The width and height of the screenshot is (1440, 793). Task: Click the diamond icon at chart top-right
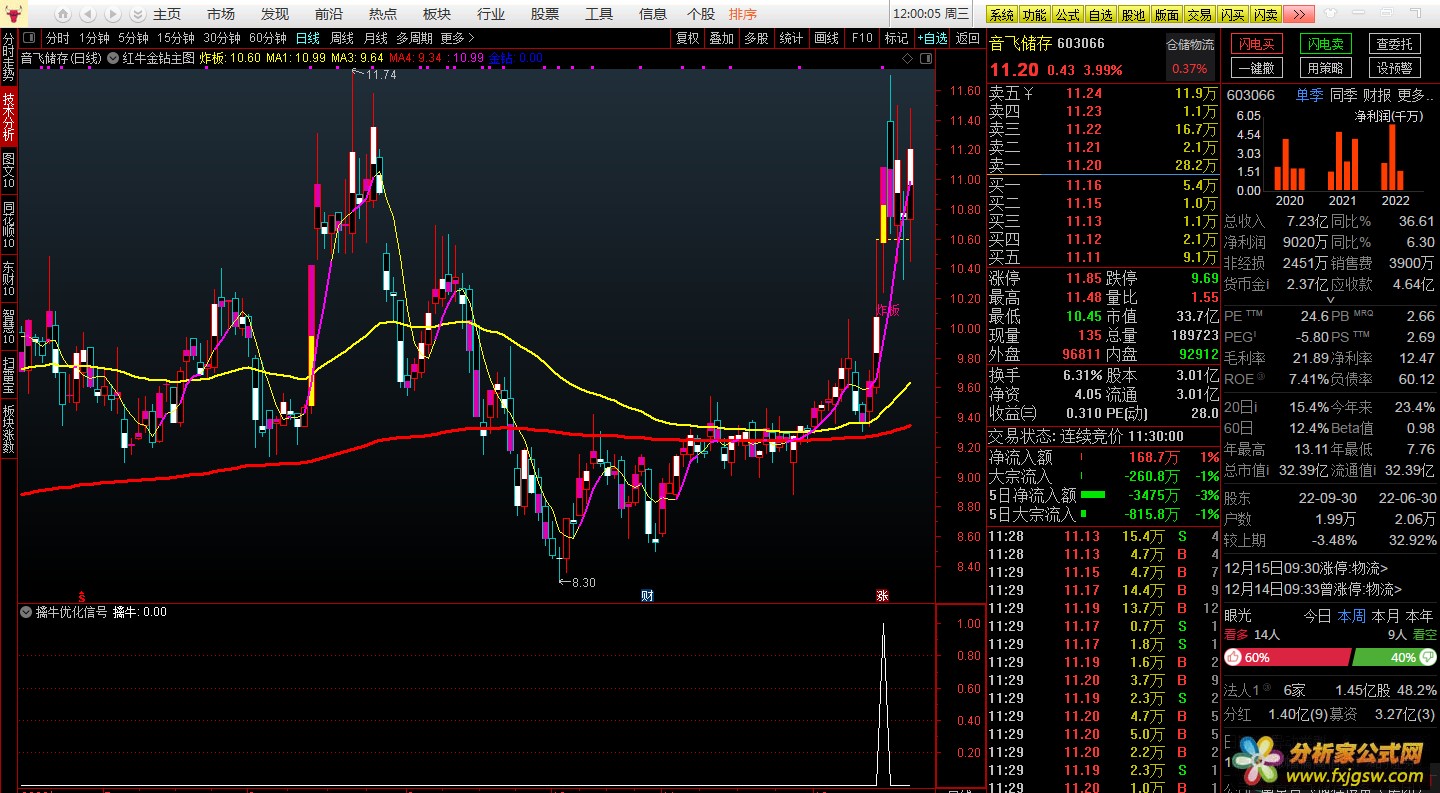point(907,58)
